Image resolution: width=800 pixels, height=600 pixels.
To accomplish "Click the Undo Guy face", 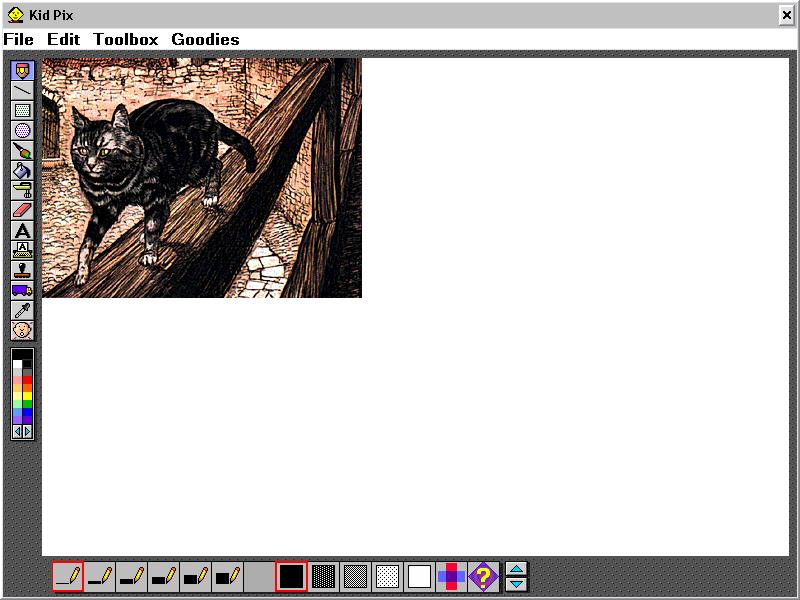I will pyautogui.click(x=22, y=330).
